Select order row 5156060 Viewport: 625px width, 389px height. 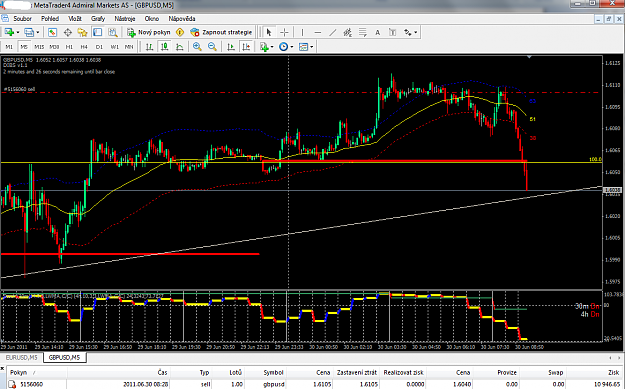point(315,385)
